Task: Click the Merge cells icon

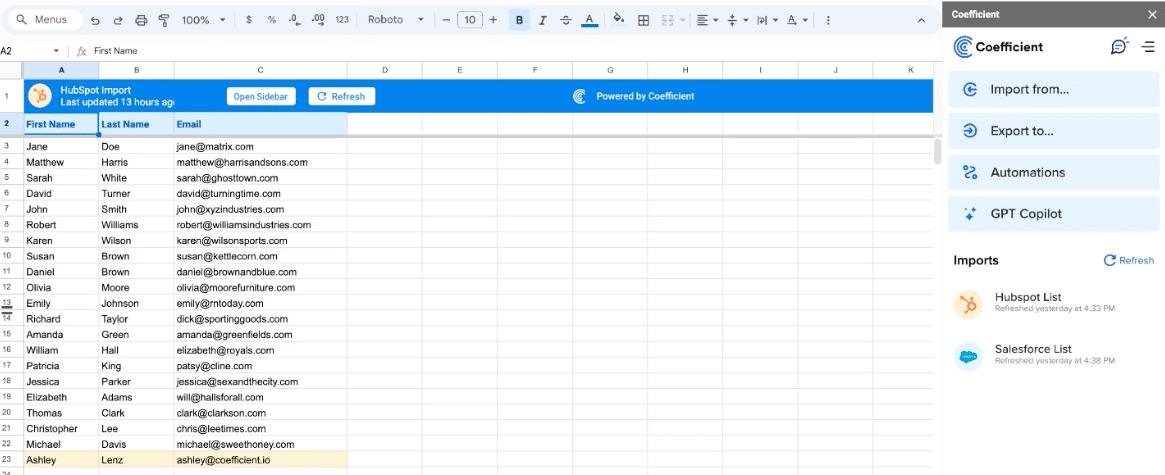Action: coord(667,20)
